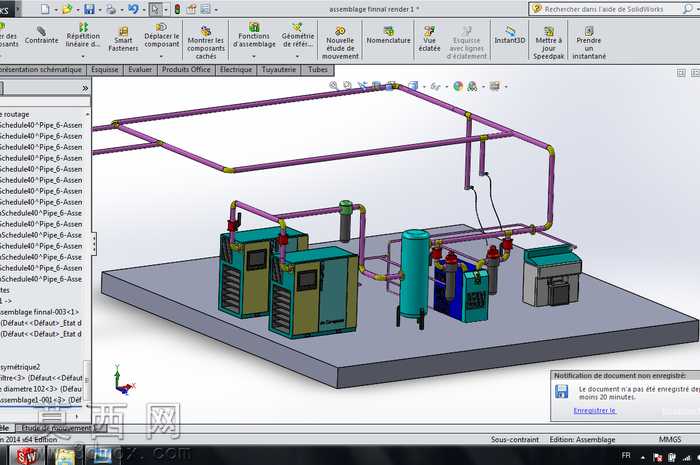Screen dimensions: 700x465
Task: Rebuild the model with traffic light icon
Action: pos(177,8)
